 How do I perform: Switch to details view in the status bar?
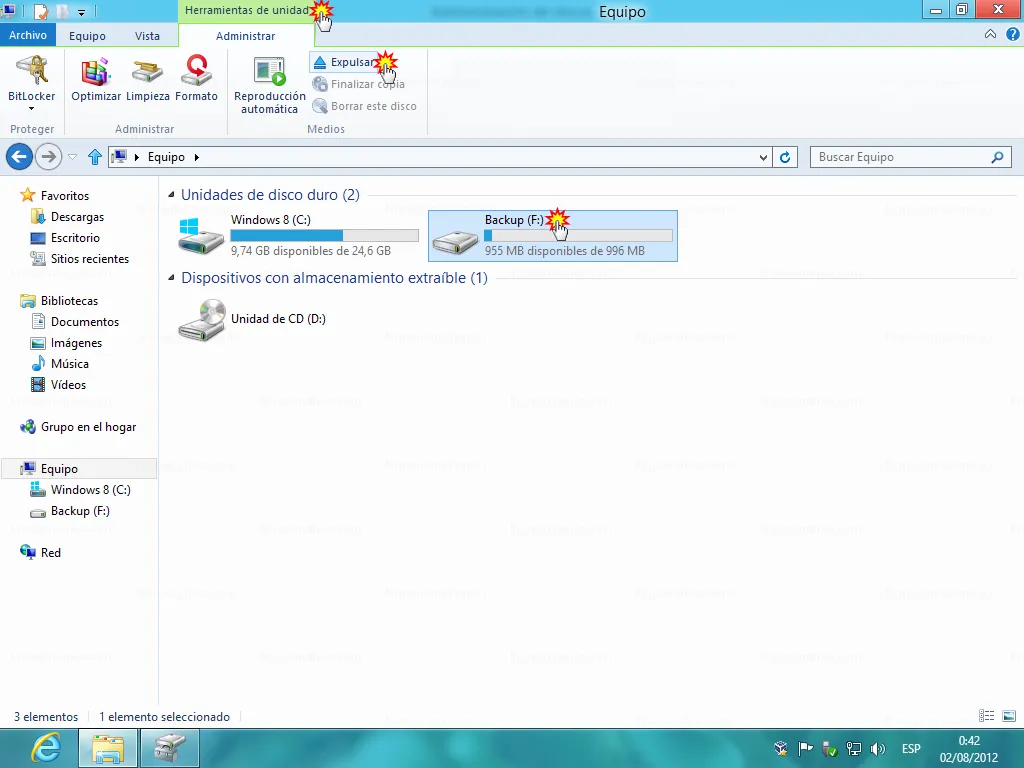coord(986,716)
